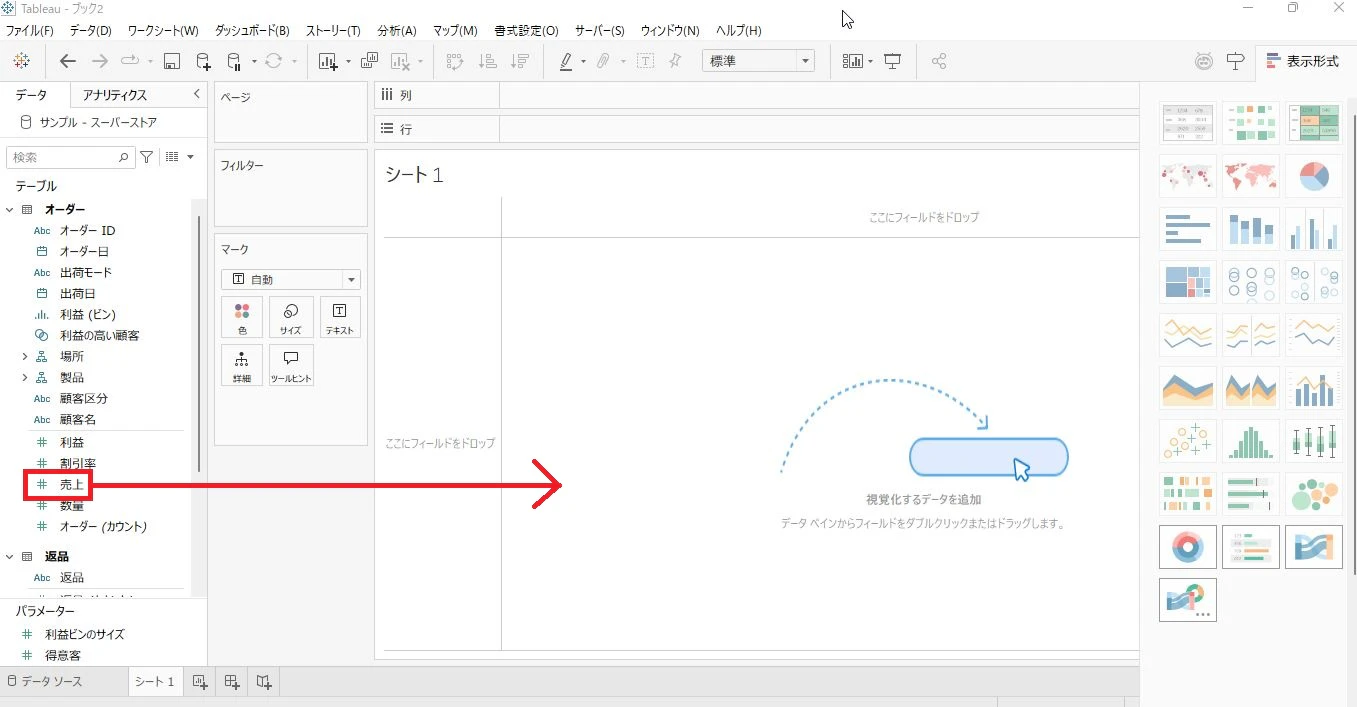Open the Color (色) marks card button
Screen dimensions: 1357x707
click(242, 317)
